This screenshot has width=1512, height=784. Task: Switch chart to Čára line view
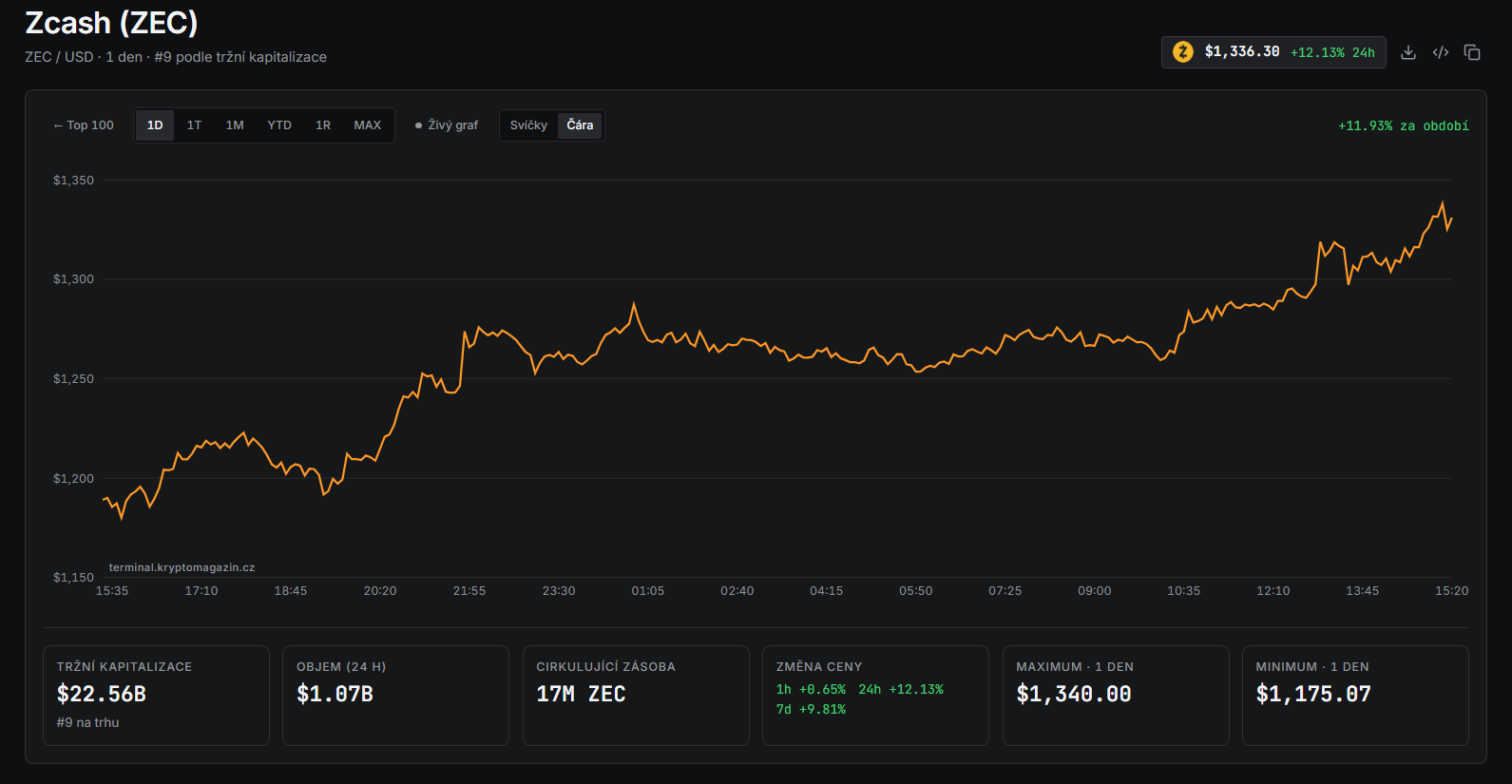[x=580, y=125]
